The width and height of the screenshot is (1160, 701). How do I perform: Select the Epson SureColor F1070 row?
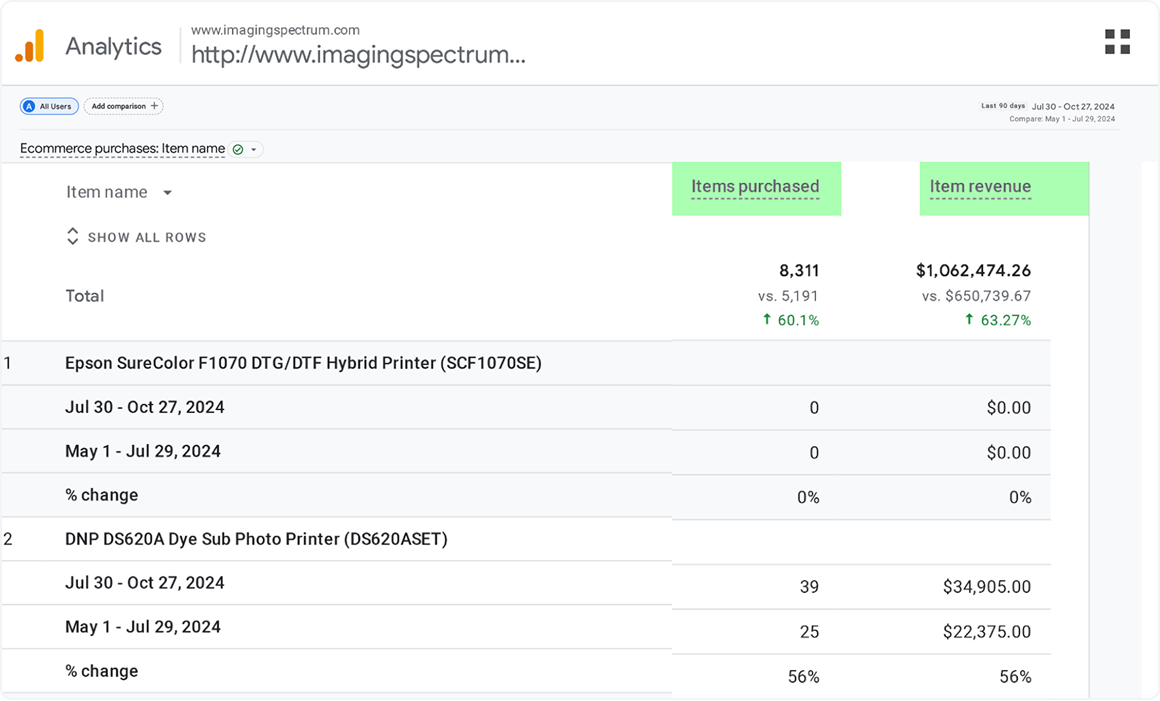(303, 363)
